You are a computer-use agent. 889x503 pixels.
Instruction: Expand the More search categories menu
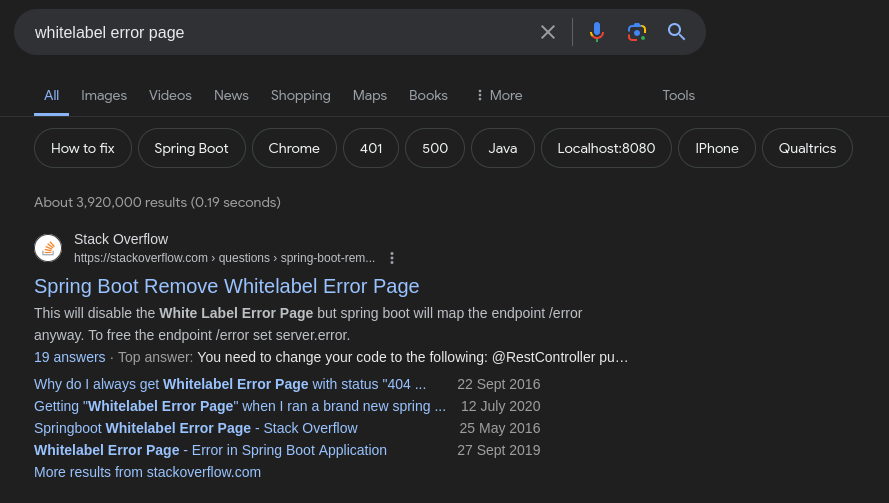(x=499, y=95)
